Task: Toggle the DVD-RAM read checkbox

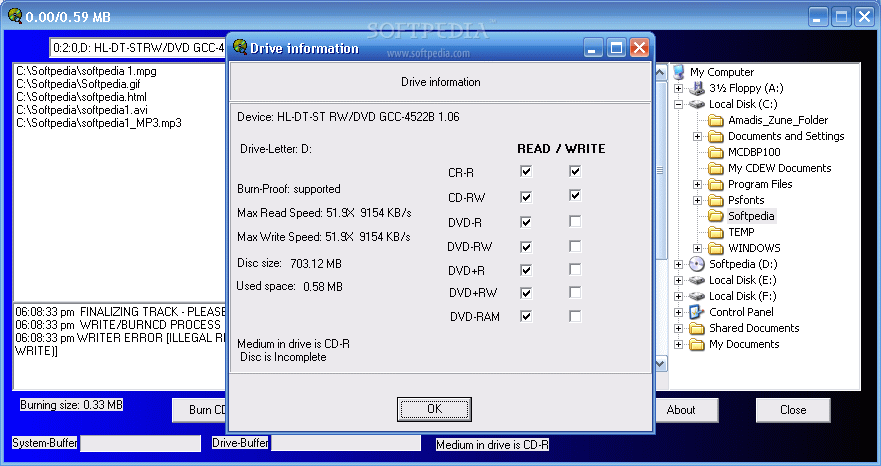Action: tap(526, 316)
